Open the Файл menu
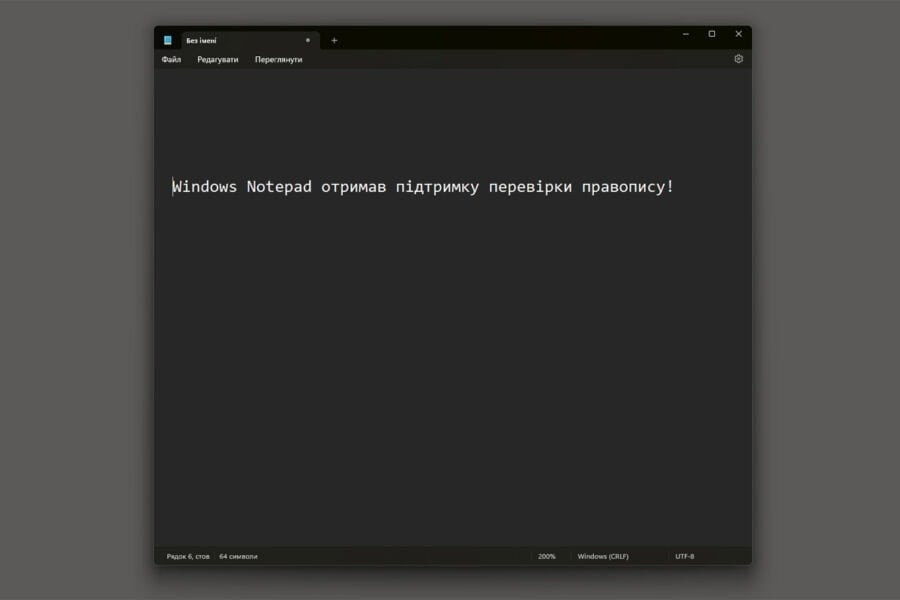900x600 pixels. click(x=171, y=60)
